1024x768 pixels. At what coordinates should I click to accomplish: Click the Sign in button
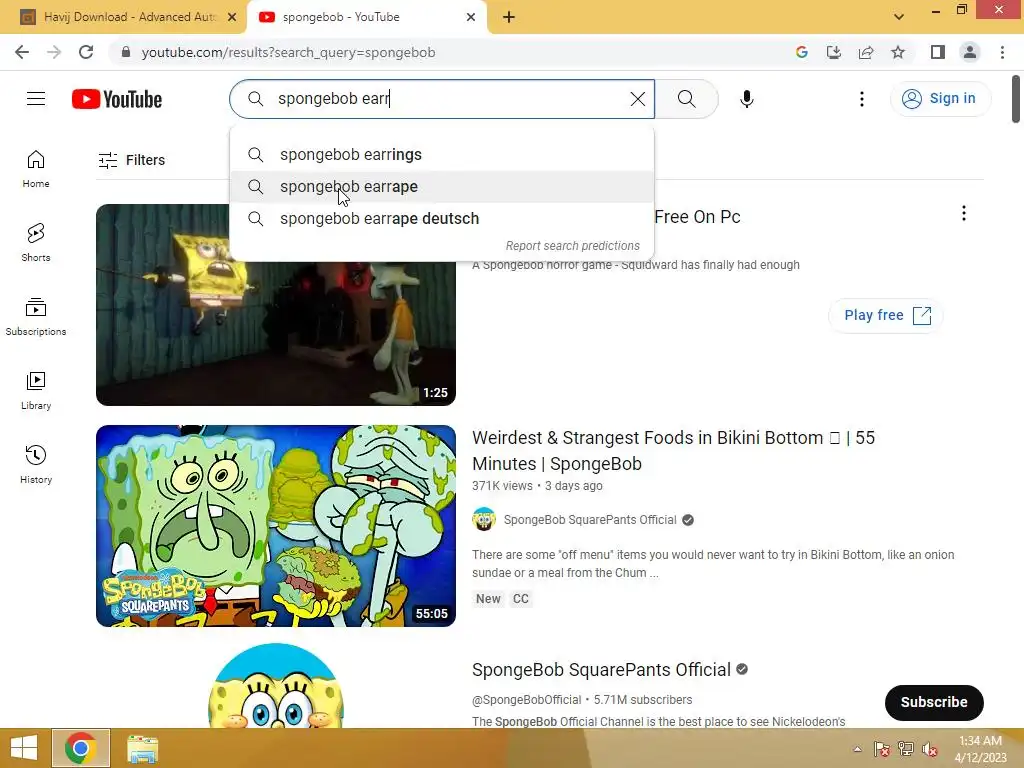point(940,99)
